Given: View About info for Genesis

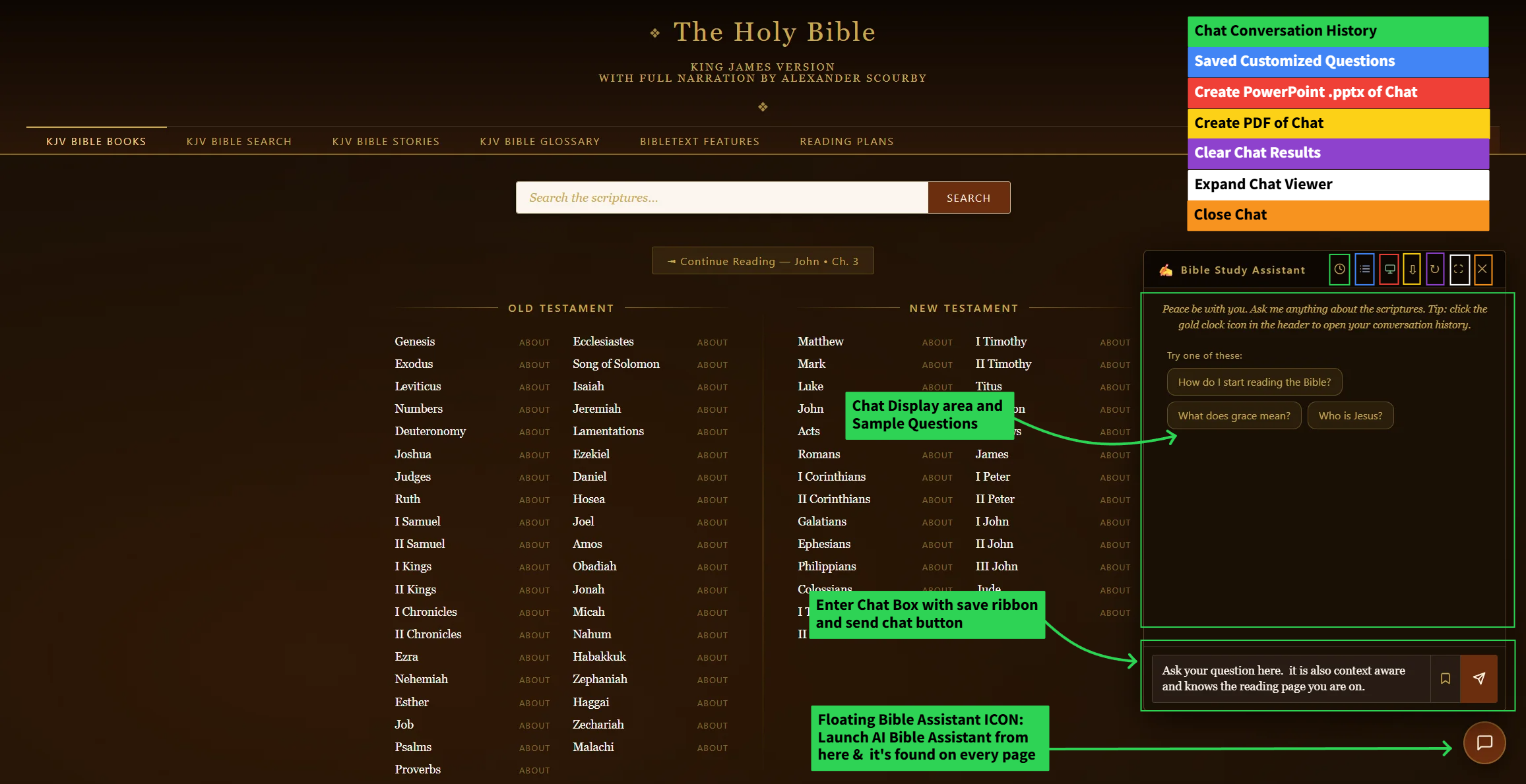Looking at the screenshot, I should 534,342.
